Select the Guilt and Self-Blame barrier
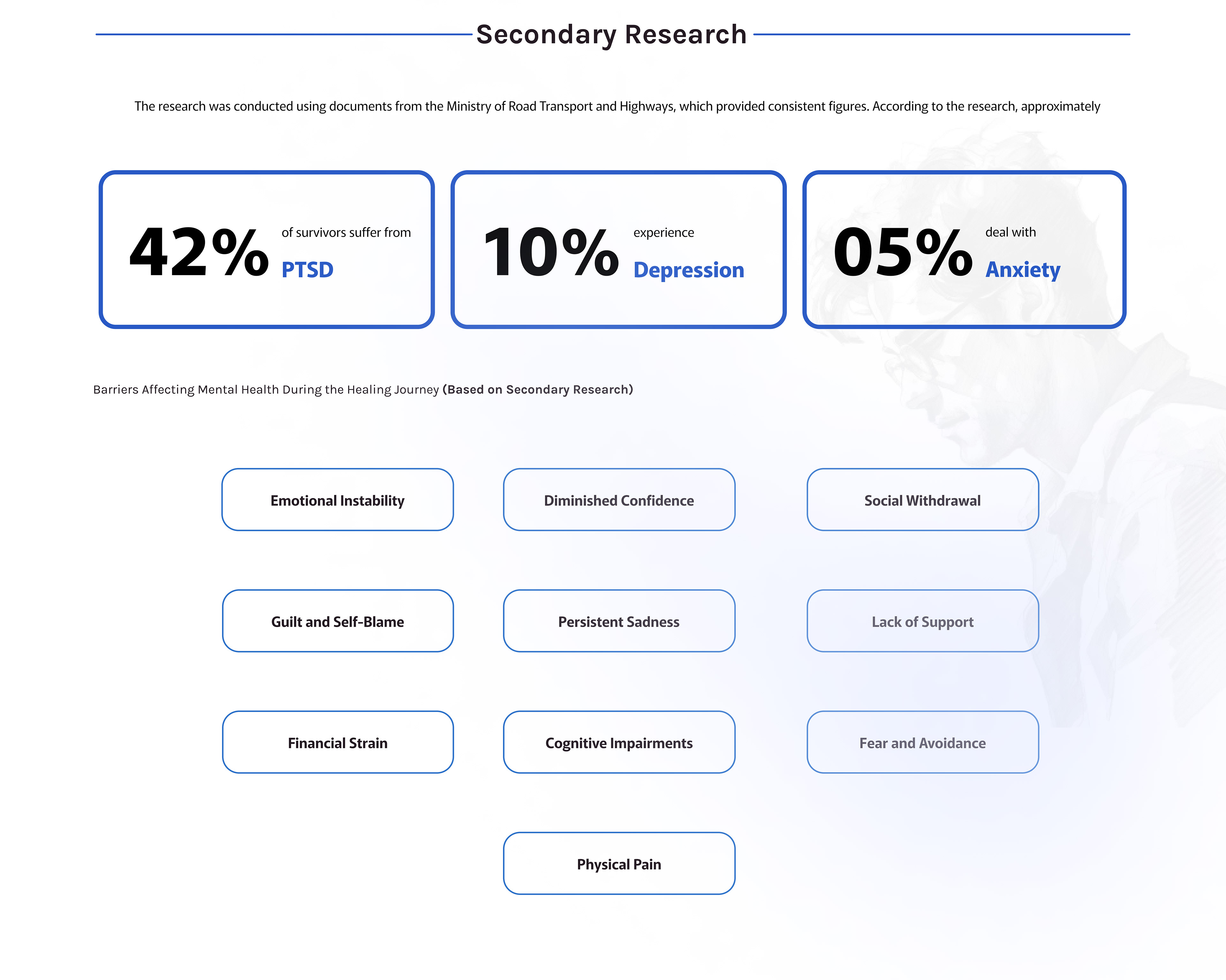This screenshot has width=1226, height=980. coord(337,621)
